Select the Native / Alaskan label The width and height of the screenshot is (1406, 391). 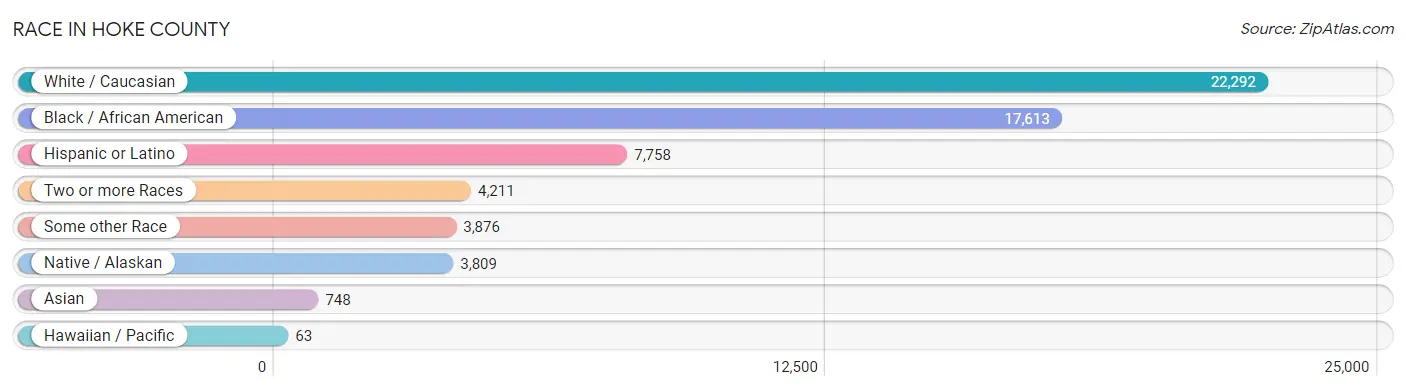(103, 263)
